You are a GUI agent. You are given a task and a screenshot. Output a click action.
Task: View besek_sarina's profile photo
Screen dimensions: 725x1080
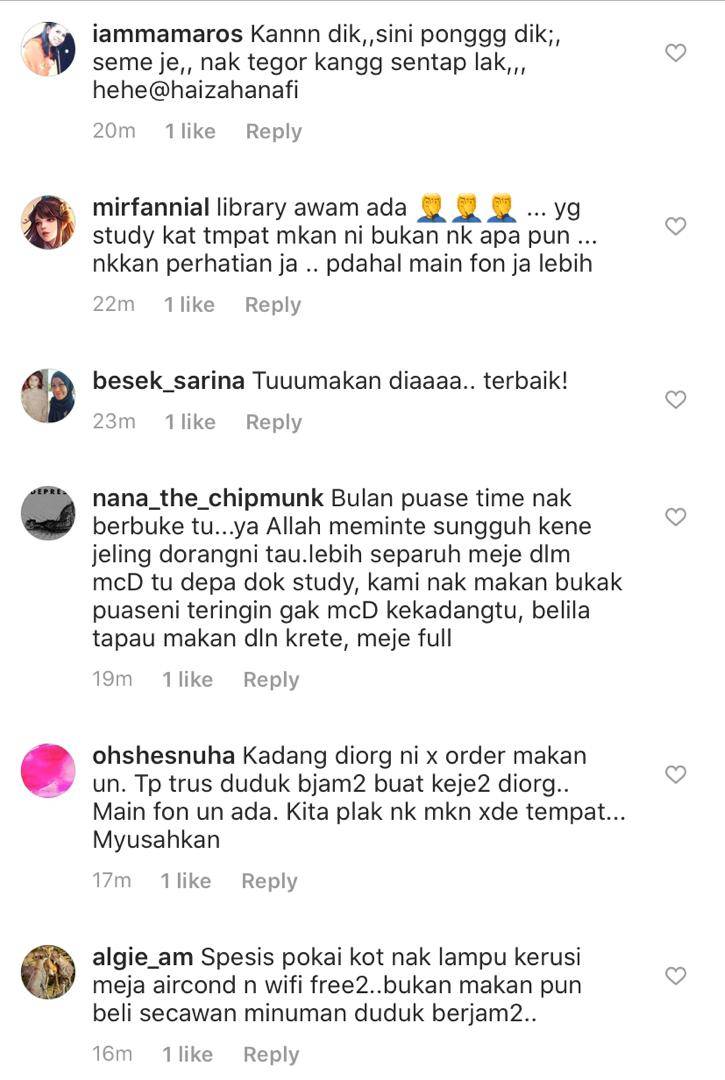click(x=48, y=395)
